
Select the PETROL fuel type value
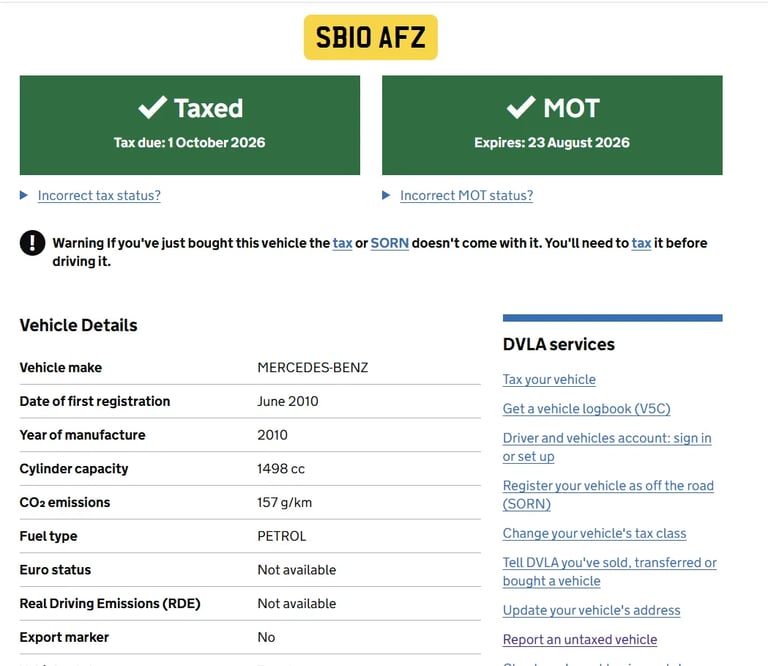click(282, 536)
